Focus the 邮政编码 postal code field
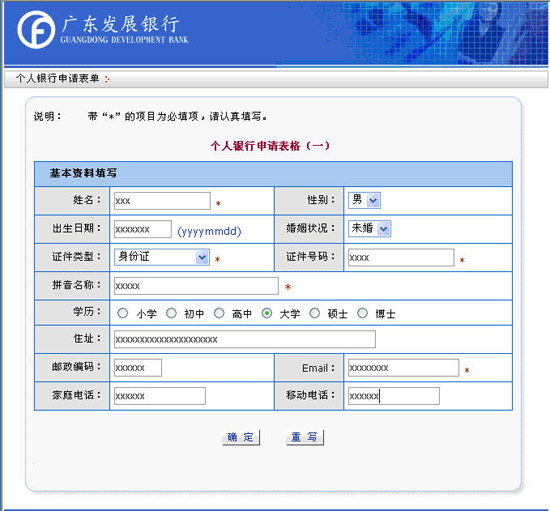 (x=138, y=368)
